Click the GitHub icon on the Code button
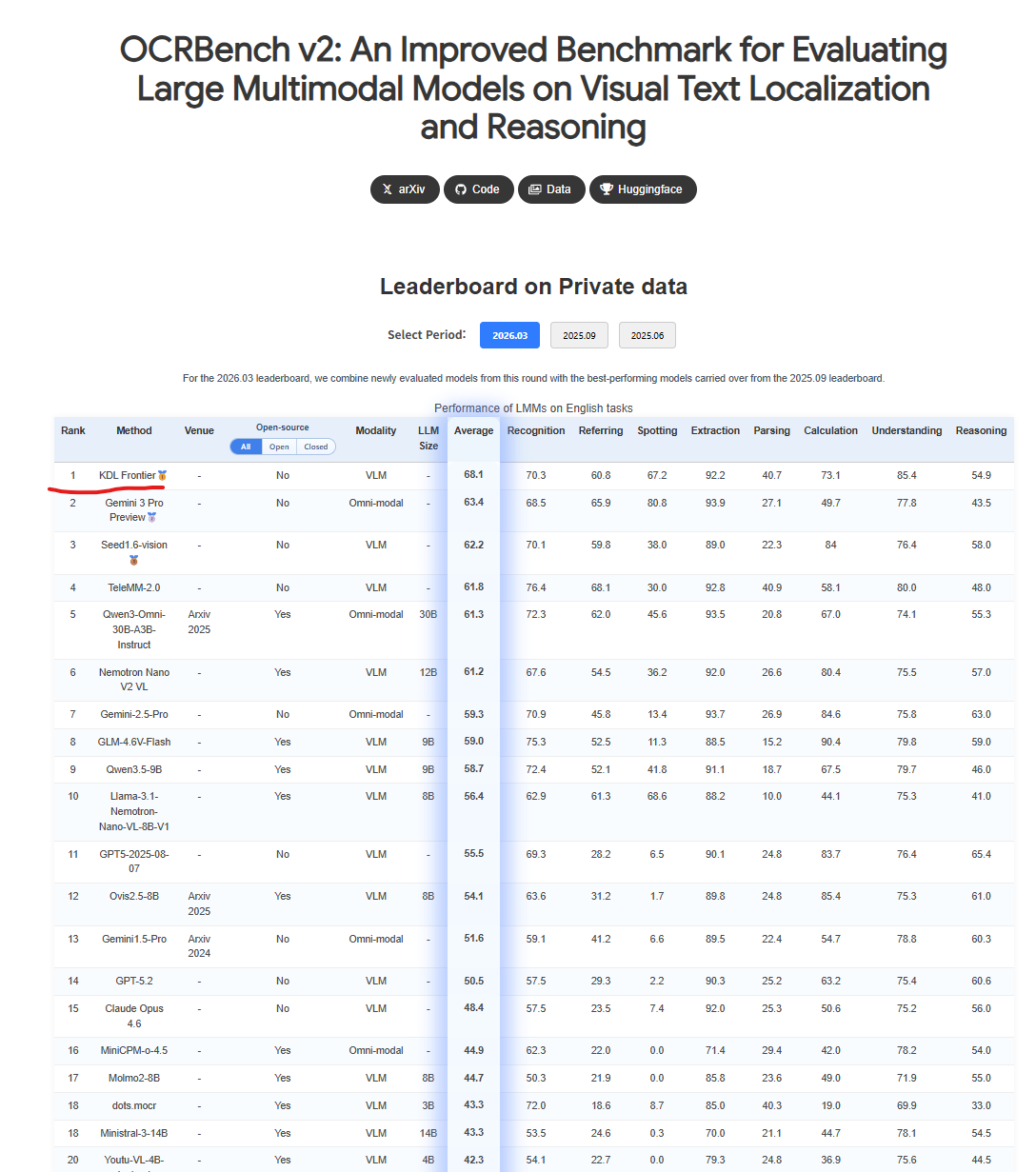The image size is (1036, 1172). pos(461,189)
